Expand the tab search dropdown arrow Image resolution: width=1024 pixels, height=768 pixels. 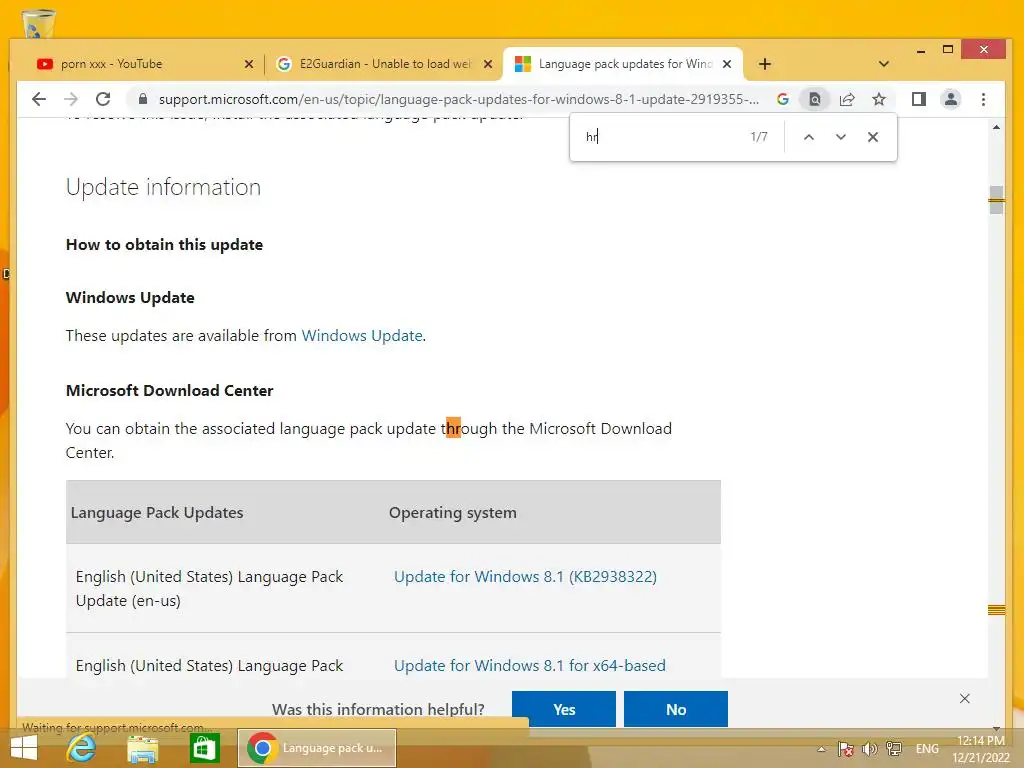pyautogui.click(x=884, y=64)
